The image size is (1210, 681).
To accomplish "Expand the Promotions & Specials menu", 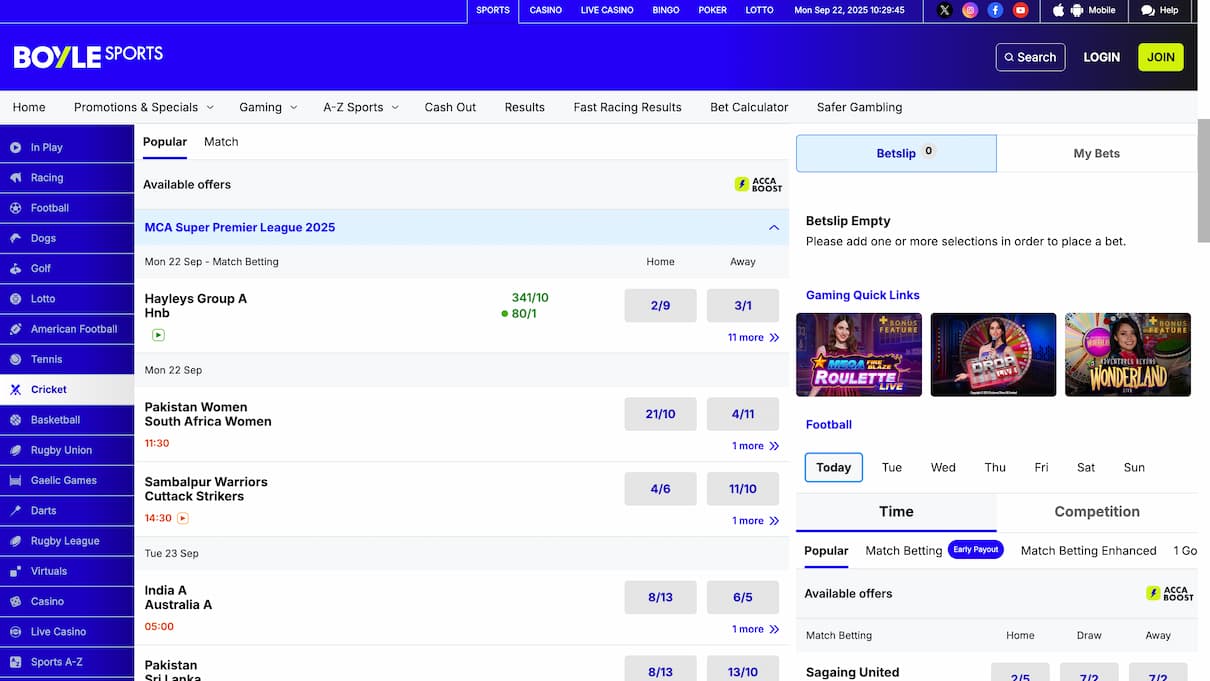I will tap(144, 107).
